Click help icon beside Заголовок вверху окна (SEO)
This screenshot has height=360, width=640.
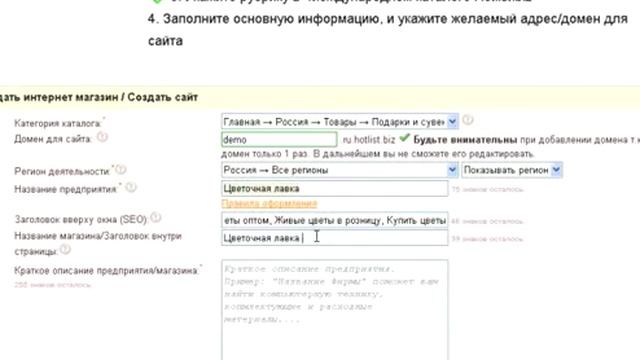pyautogui.click(x=156, y=218)
